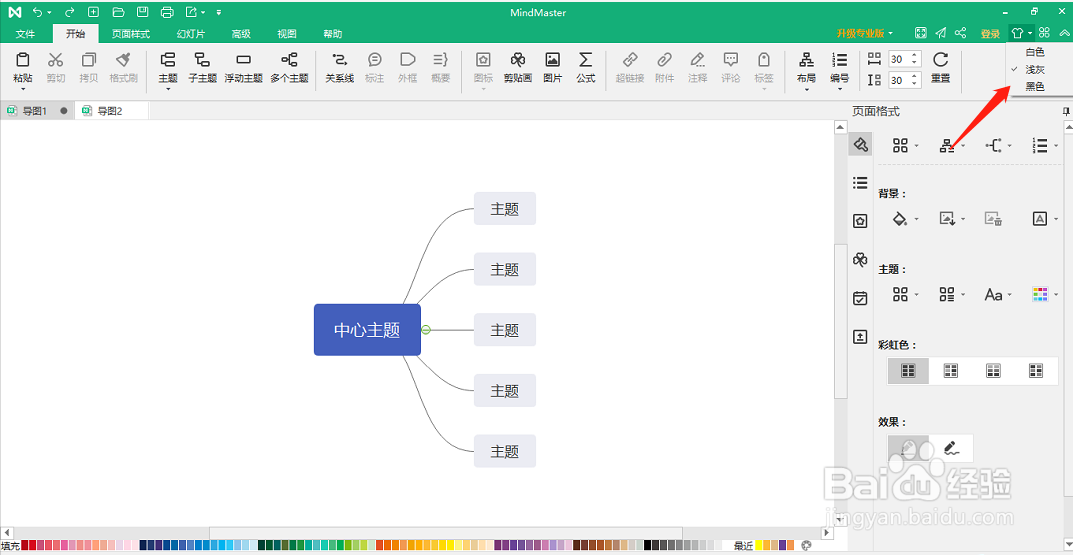Open the four-squares apps icon near 登录
Screen dimensions: 1073x555
[x=1044, y=33]
